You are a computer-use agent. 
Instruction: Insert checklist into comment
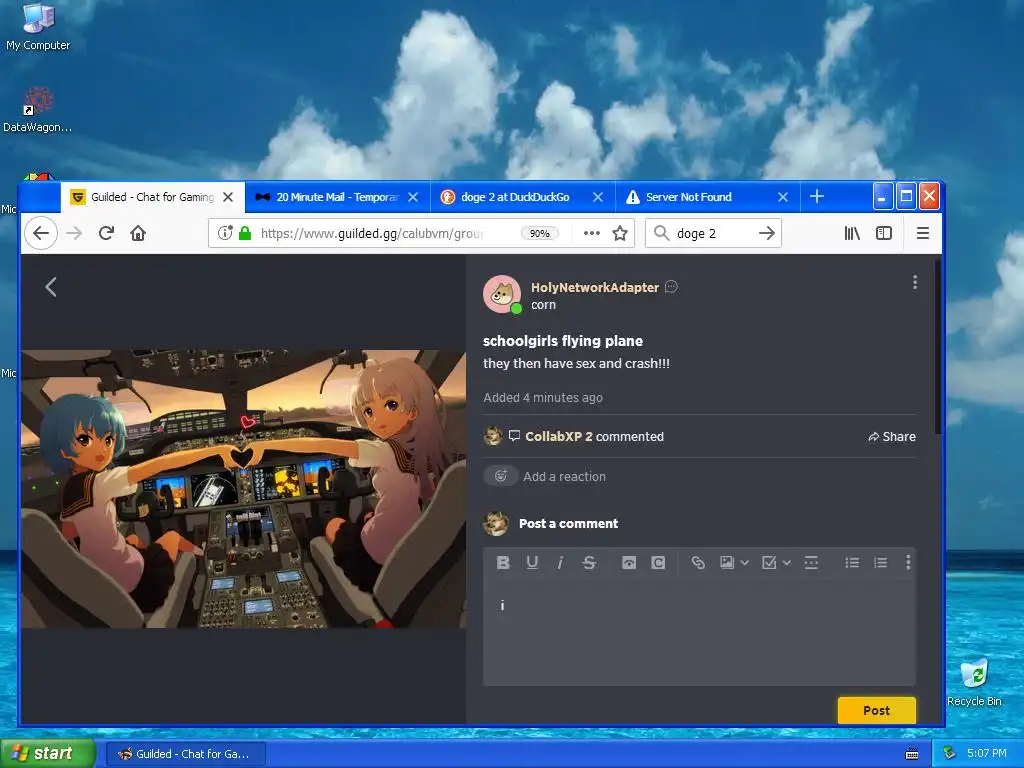769,562
